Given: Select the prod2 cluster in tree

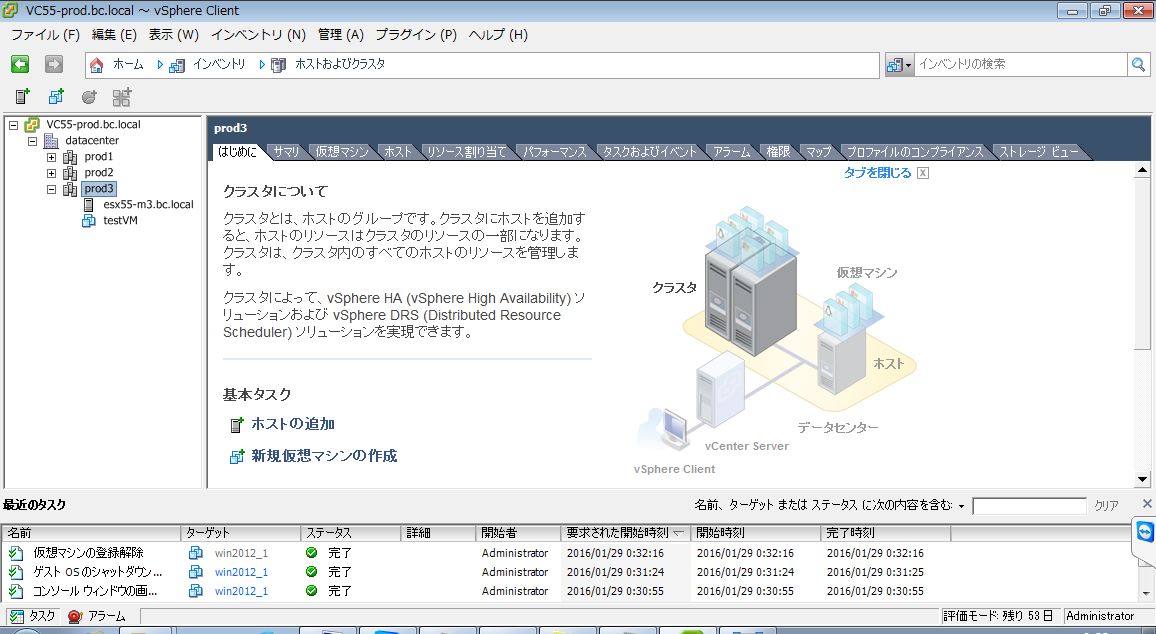Looking at the screenshot, I should (x=98, y=173).
